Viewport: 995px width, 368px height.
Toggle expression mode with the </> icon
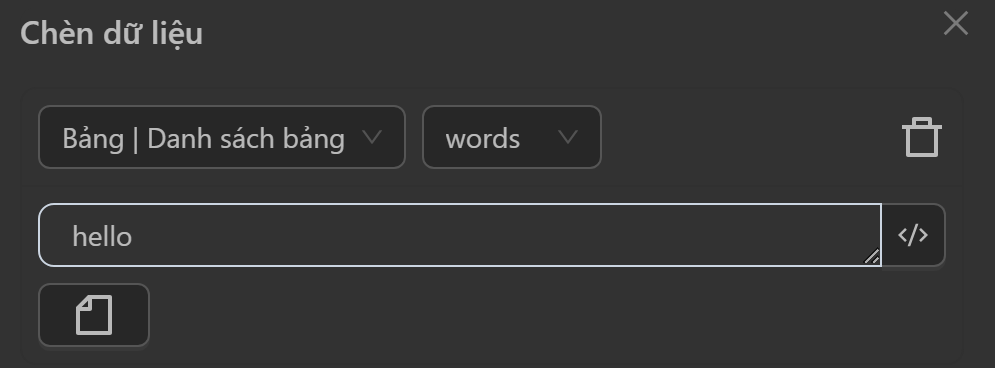pyautogui.click(x=913, y=235)
